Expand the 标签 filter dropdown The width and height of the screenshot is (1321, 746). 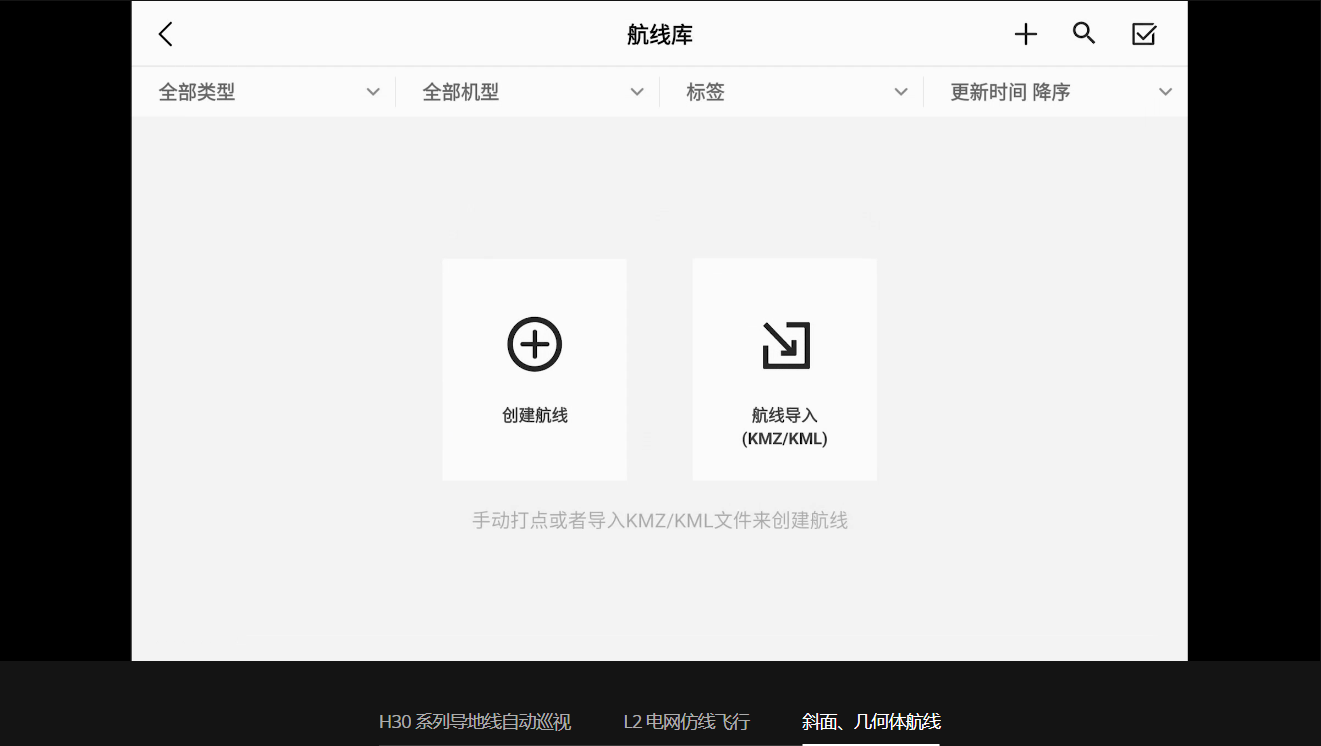(x=705, y=92)
